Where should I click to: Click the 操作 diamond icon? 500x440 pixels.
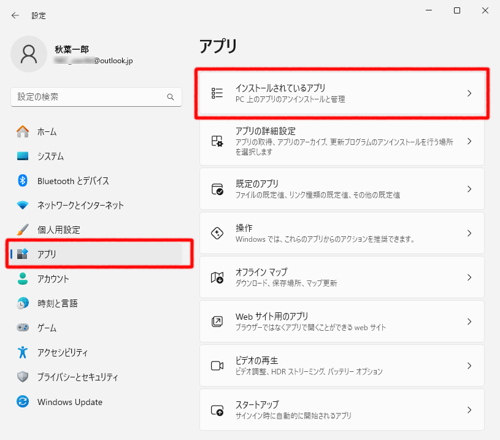tap(217, 233)
